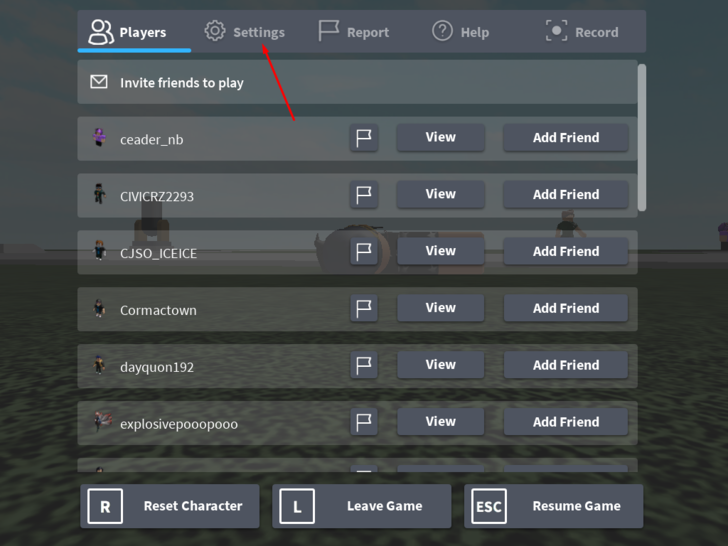
Task: Select the CJSO_ICEICE player name
Action: (x=158, y=254)
